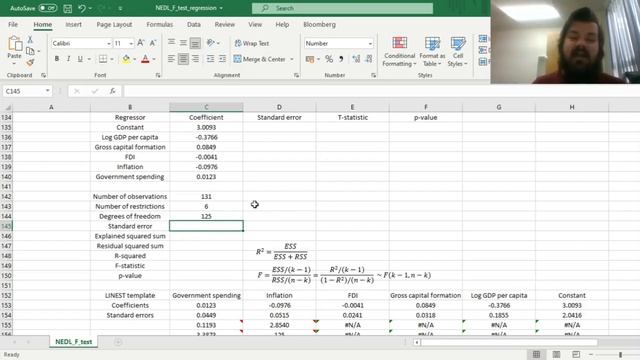The height and width of the screenshot is (360, 640).
Task: Open the Formulas tab
Action: (x=160, y=24)
